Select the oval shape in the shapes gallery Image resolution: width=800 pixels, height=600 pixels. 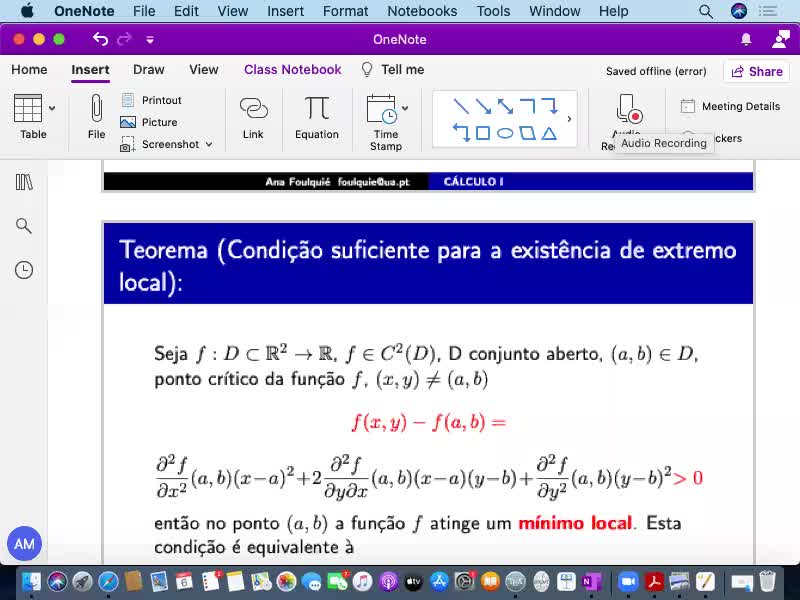pyautogui.click(x=505, y=133)
